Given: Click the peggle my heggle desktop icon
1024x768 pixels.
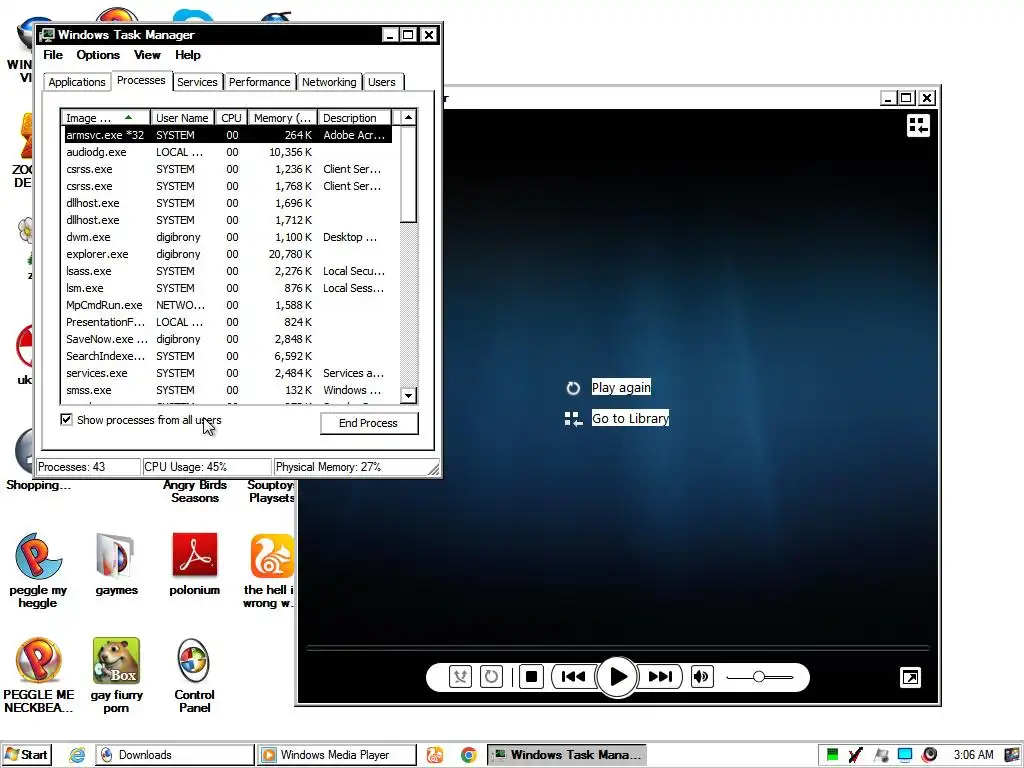Looking at the screenshot, I should [38, 570].
